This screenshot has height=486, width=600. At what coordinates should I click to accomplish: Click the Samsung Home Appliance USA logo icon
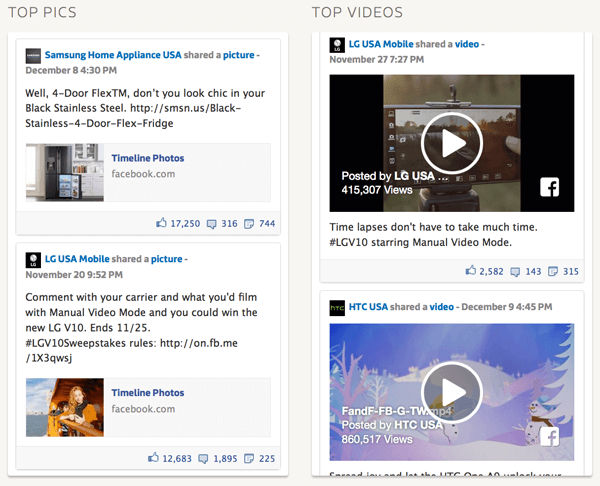pyautogui.click(x=33, y=55)
